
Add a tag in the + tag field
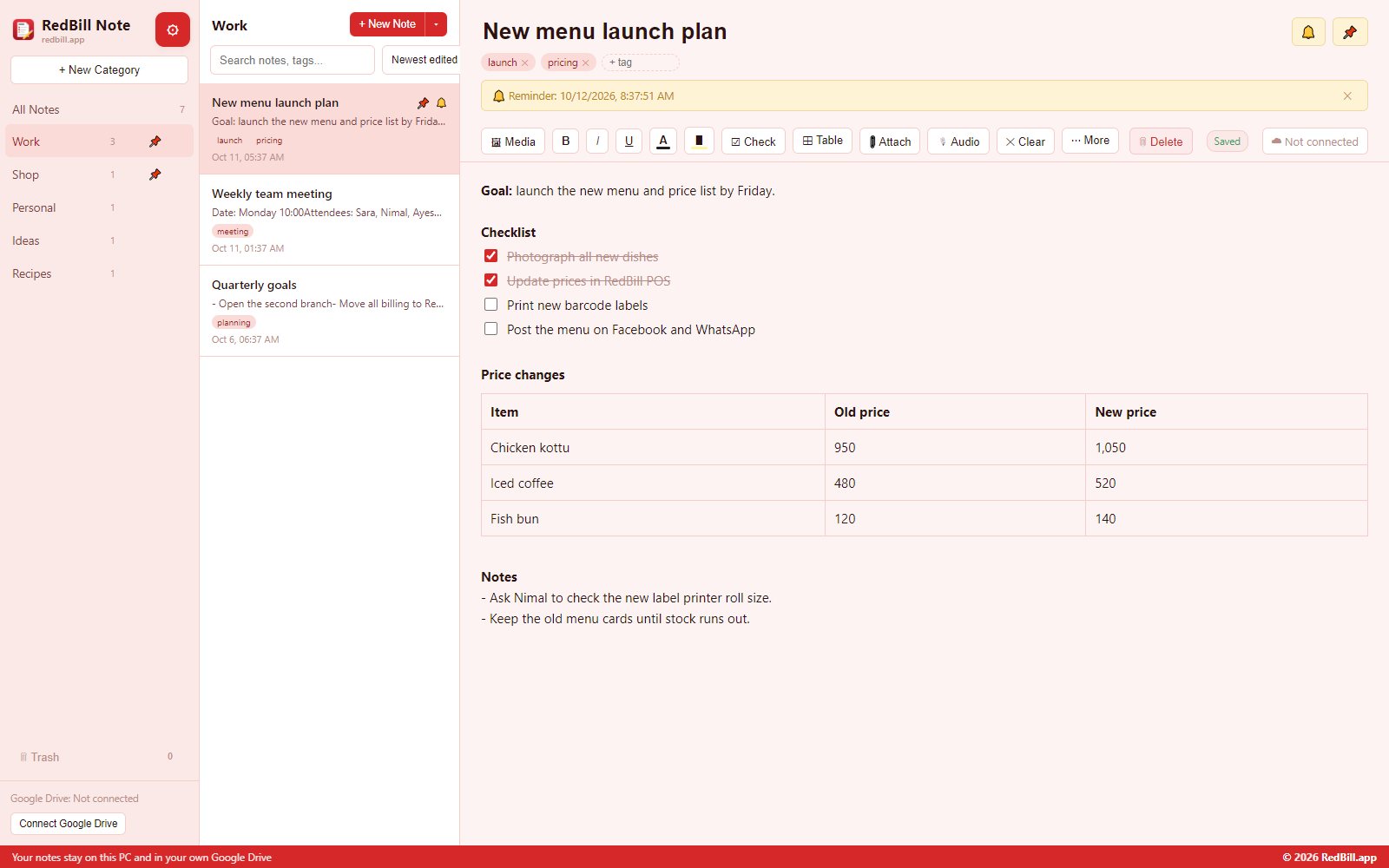641,62
